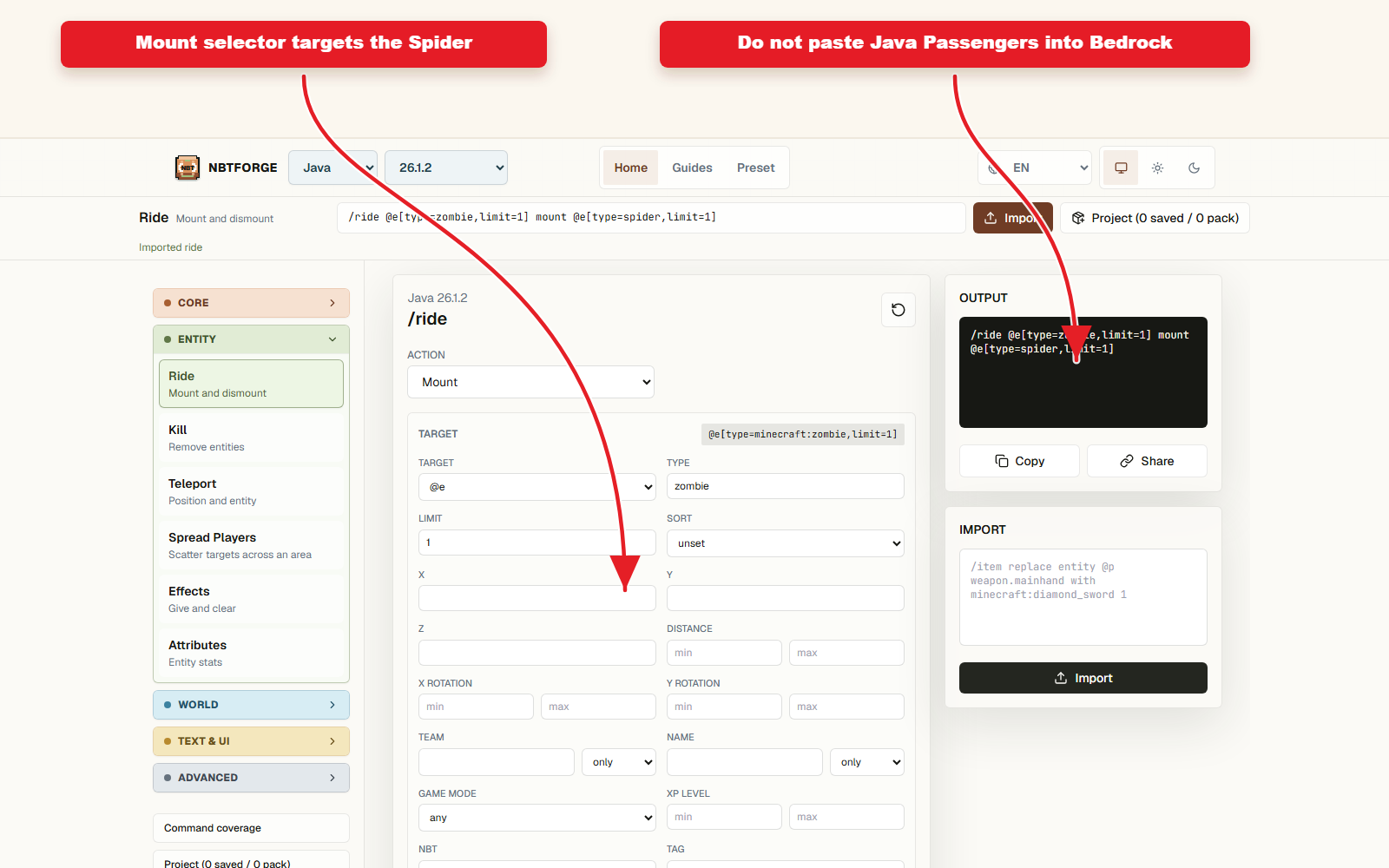Click the XP Level min field
Viewport: 1389px width, 868px height.
[724, 817]
